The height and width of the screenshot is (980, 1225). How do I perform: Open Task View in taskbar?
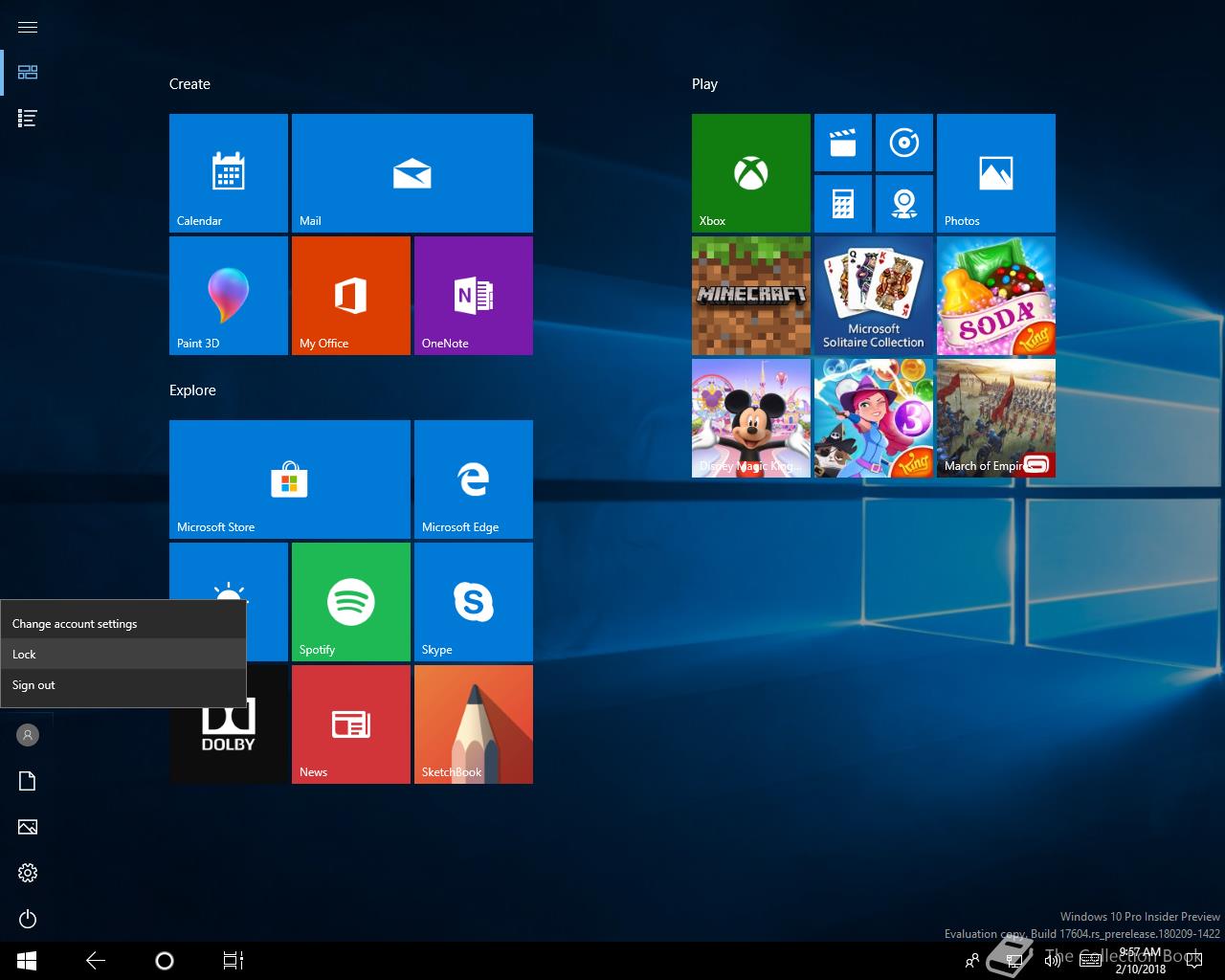pyautogui.click(x=234, y=961)
